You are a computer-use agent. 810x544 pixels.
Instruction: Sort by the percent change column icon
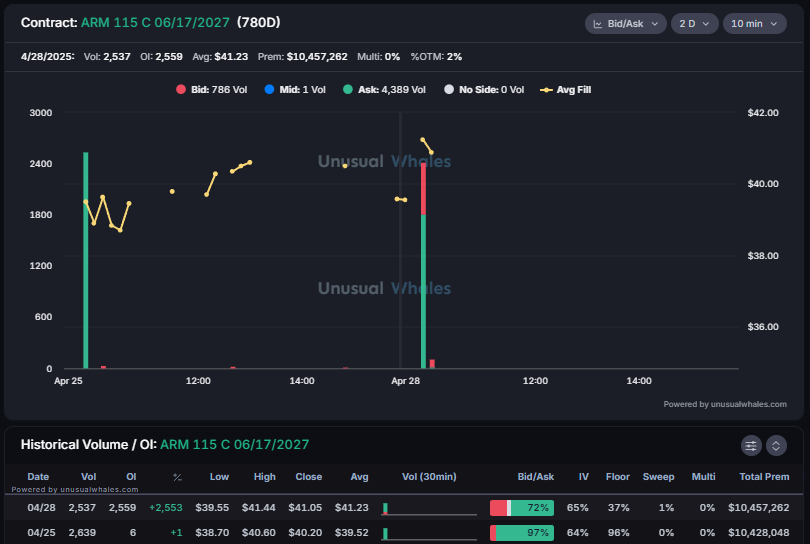coord(177,477)
